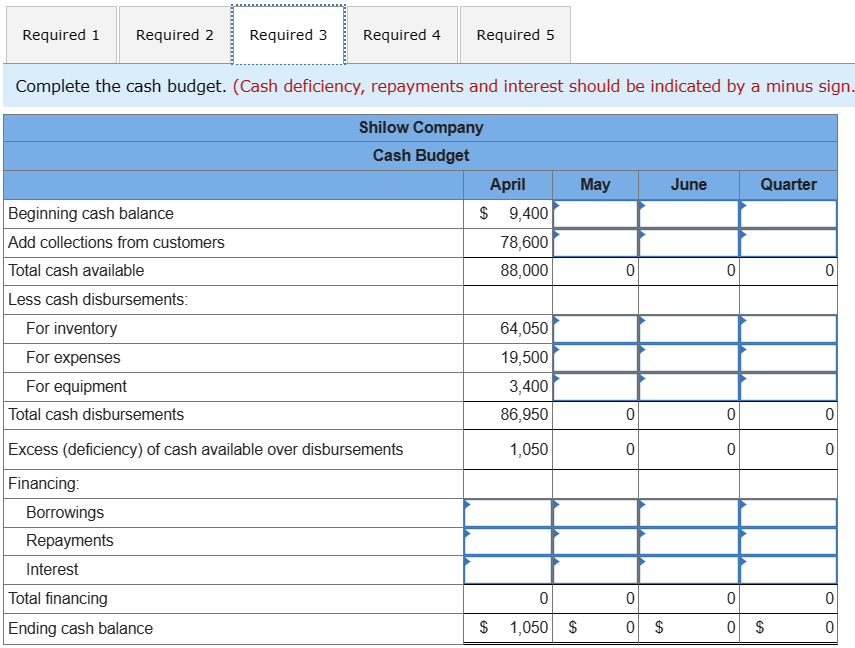The height and width of the screenshot is (648, 855).
Task: Switch to the Required 2 tab
Action: (x=173, y=34)
